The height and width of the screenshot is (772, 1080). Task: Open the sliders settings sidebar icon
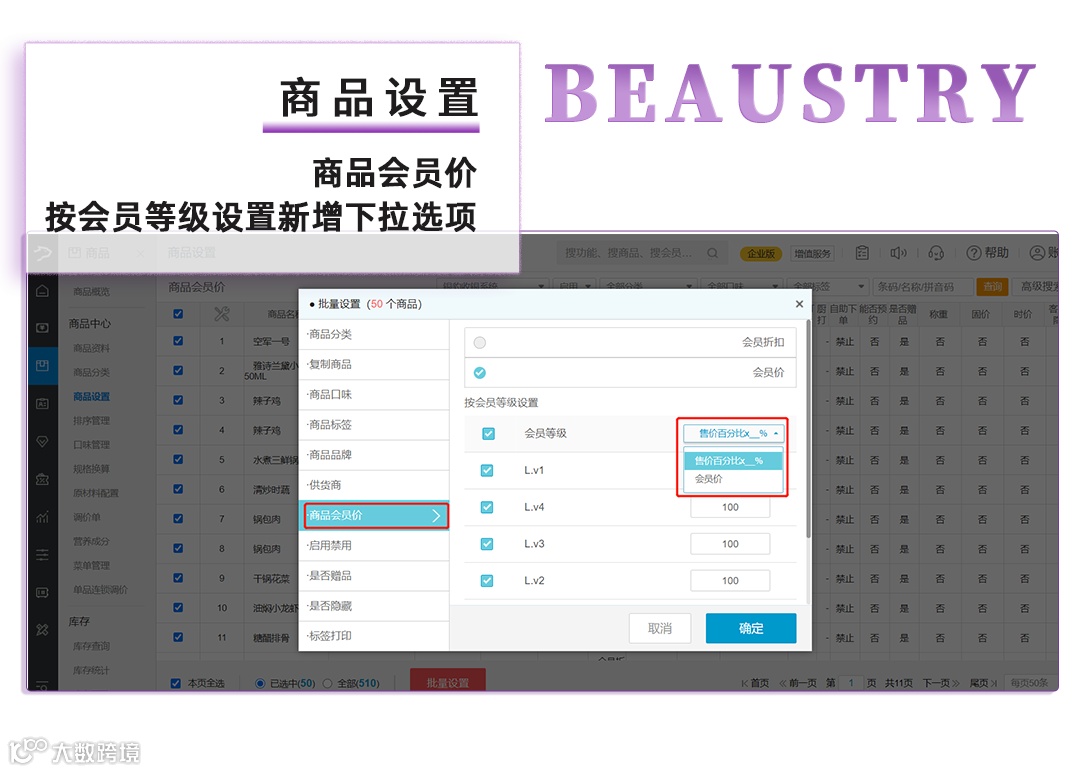click(x=42, y=554)
